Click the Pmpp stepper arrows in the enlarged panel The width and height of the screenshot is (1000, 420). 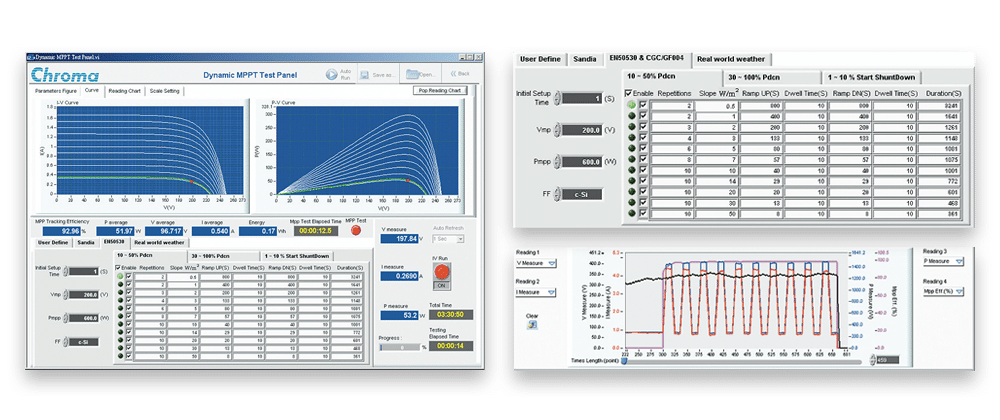point(557,161)
